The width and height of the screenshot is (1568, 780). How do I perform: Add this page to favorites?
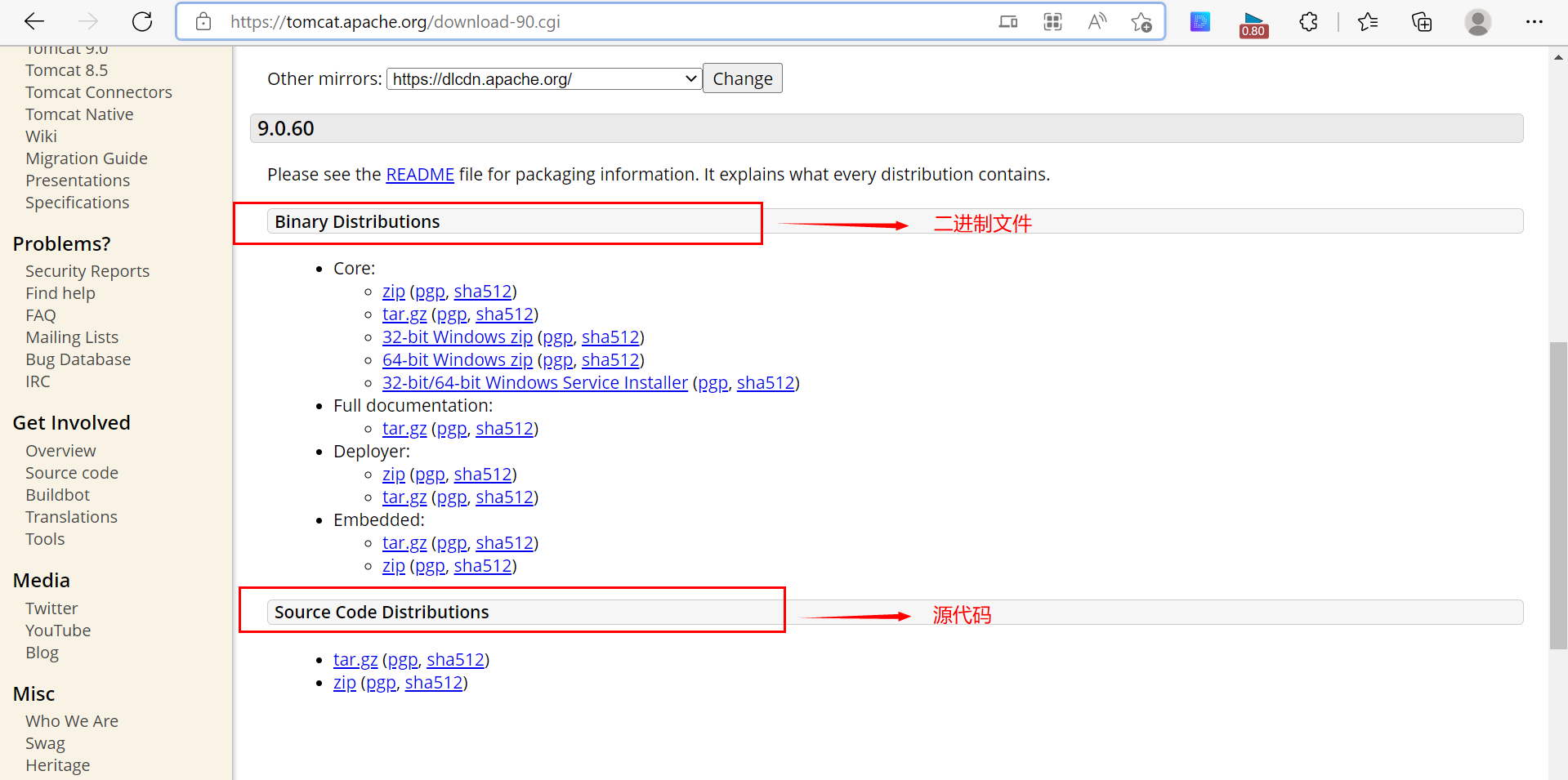[x=1141, y=22]
